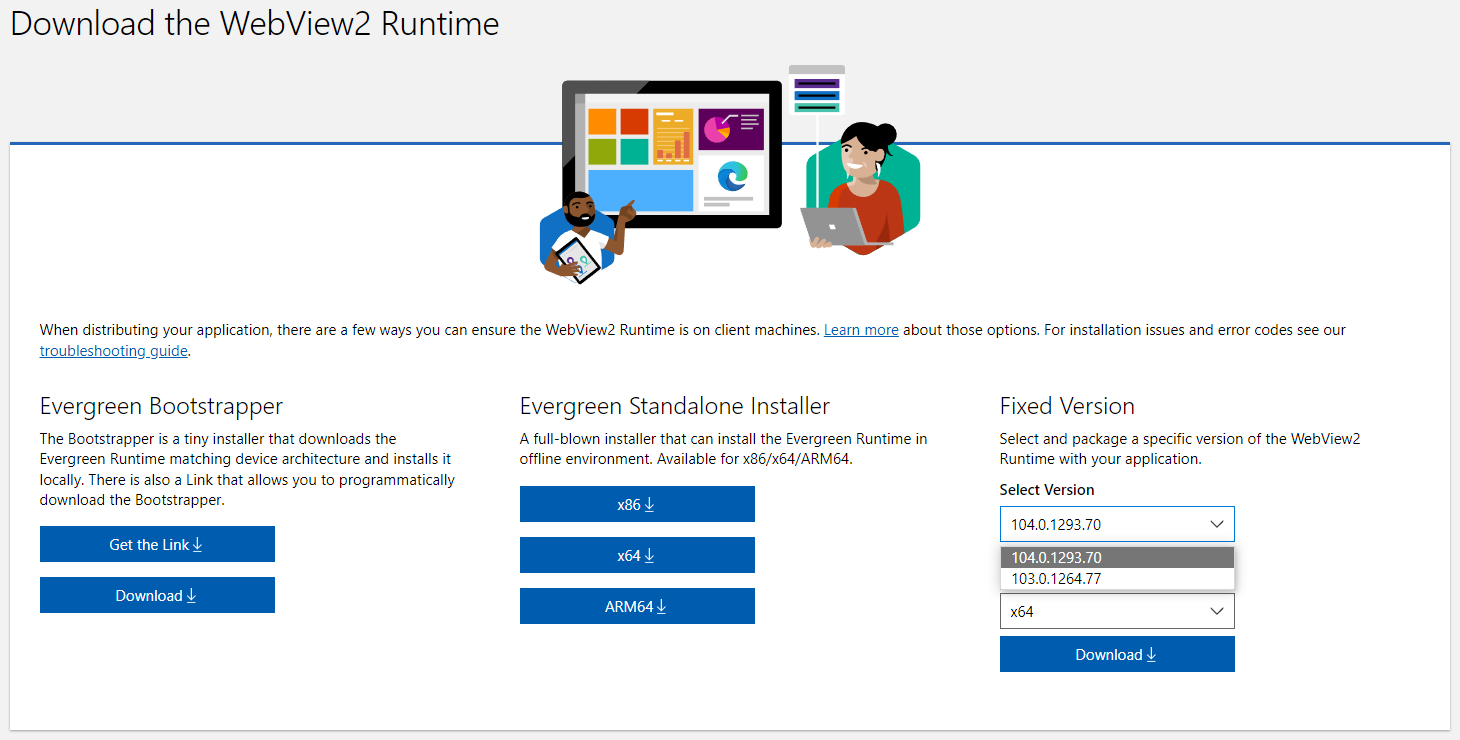Screen dimensions: 1460x740
Task: Click the Evergreen Bootstrapper heading
Action: (161, 406)
